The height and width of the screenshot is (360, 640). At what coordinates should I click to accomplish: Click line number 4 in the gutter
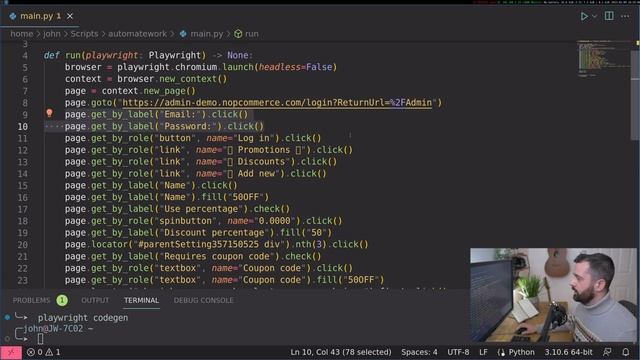(x=25, y=56)
